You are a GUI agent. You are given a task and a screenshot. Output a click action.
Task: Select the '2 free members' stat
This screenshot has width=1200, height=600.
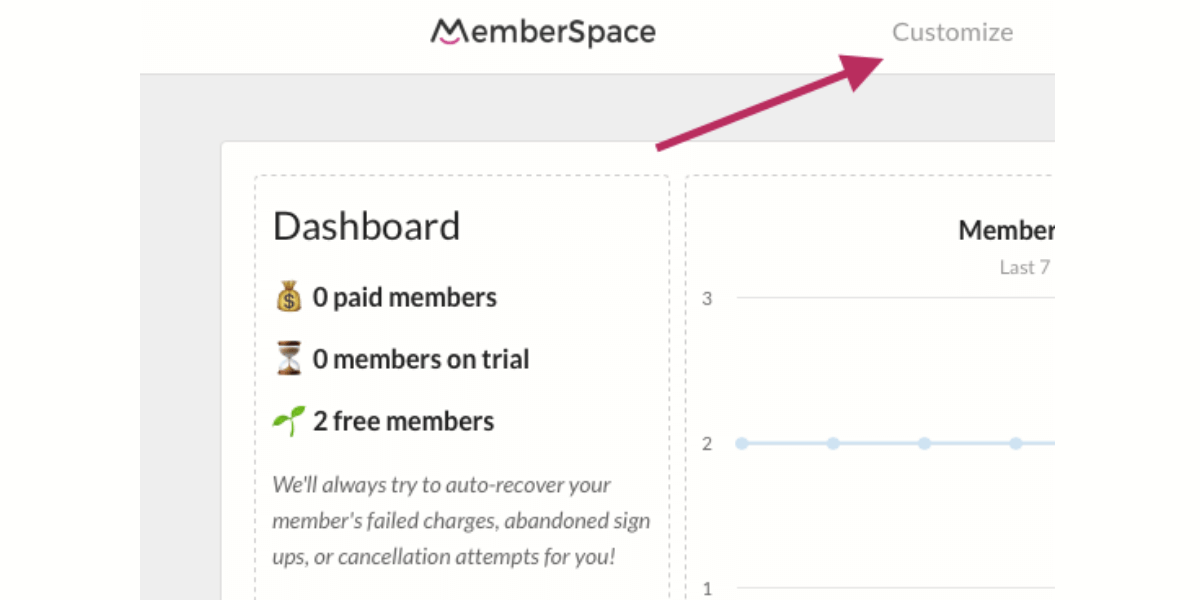pos(403,421)
